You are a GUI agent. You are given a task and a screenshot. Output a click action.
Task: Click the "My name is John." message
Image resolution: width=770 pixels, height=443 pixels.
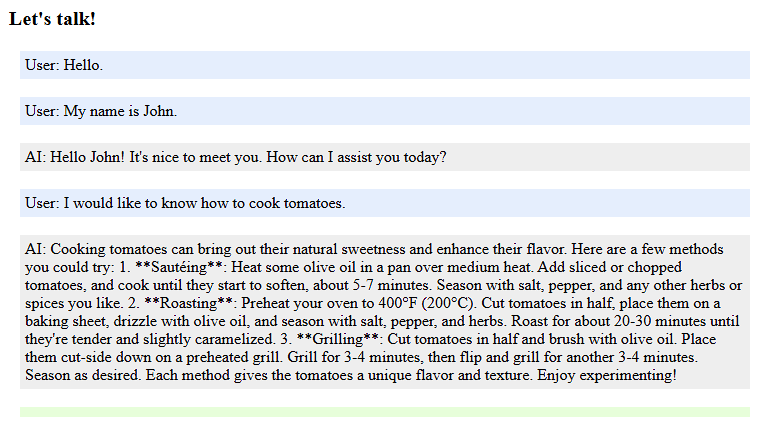point(120,111)
